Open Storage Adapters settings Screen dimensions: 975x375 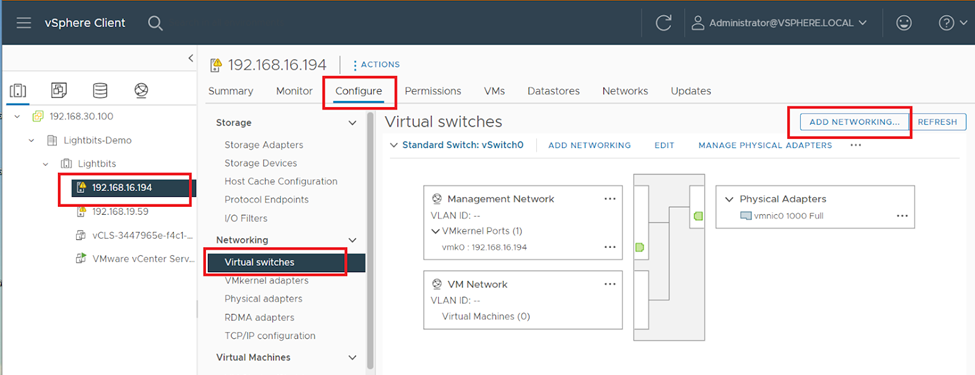pyautogui.click(x=264, y=145)
